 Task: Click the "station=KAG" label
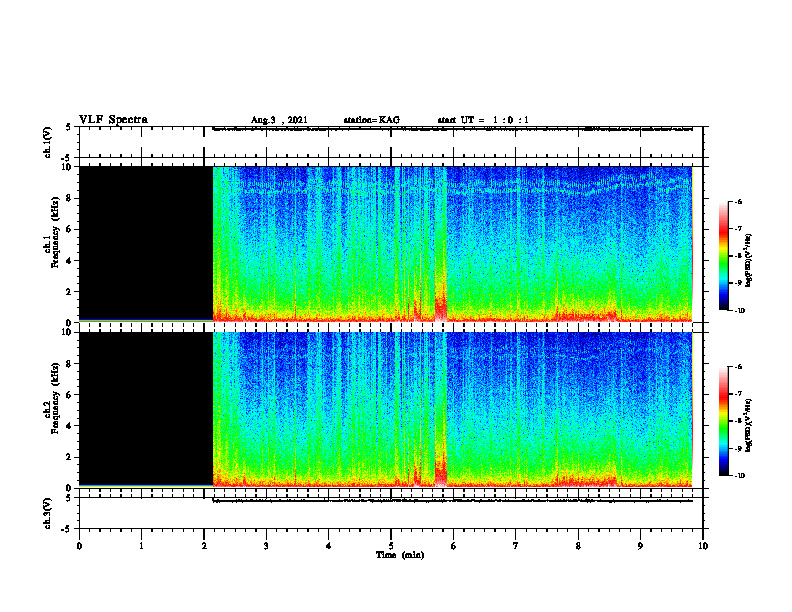(x=371, y=120)
